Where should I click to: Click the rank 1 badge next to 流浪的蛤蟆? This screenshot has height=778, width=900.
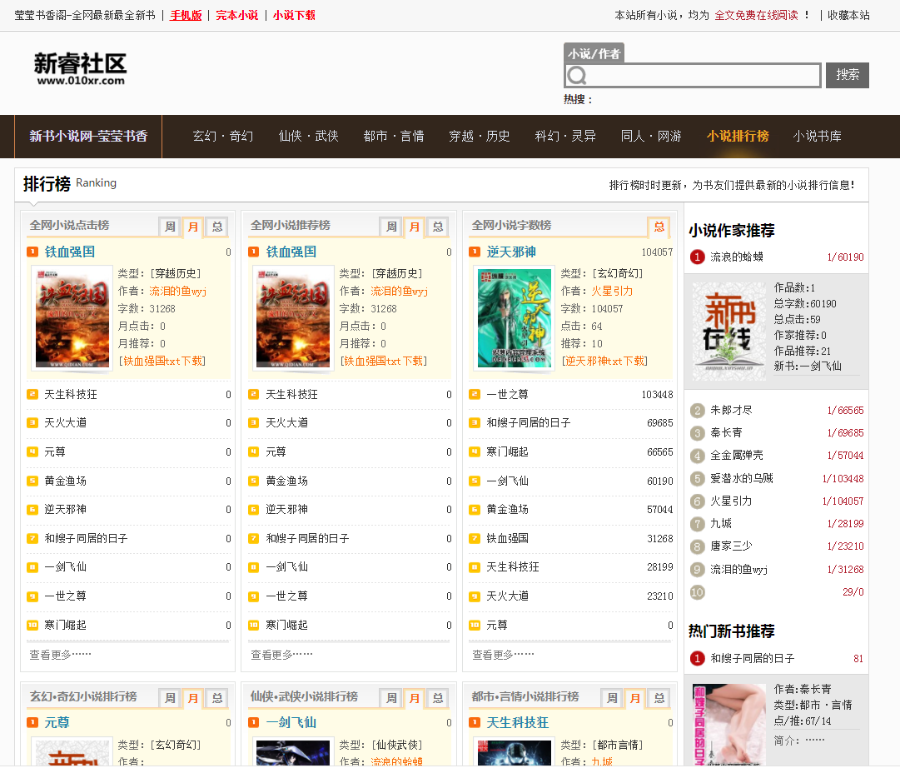(697, 257)
